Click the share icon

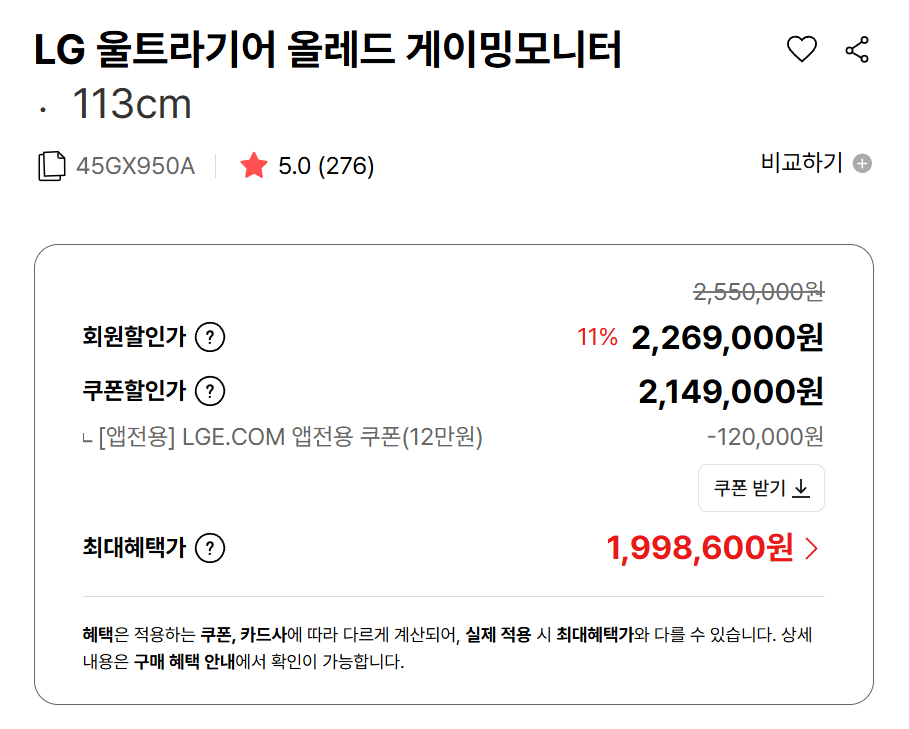coord(857,49)
